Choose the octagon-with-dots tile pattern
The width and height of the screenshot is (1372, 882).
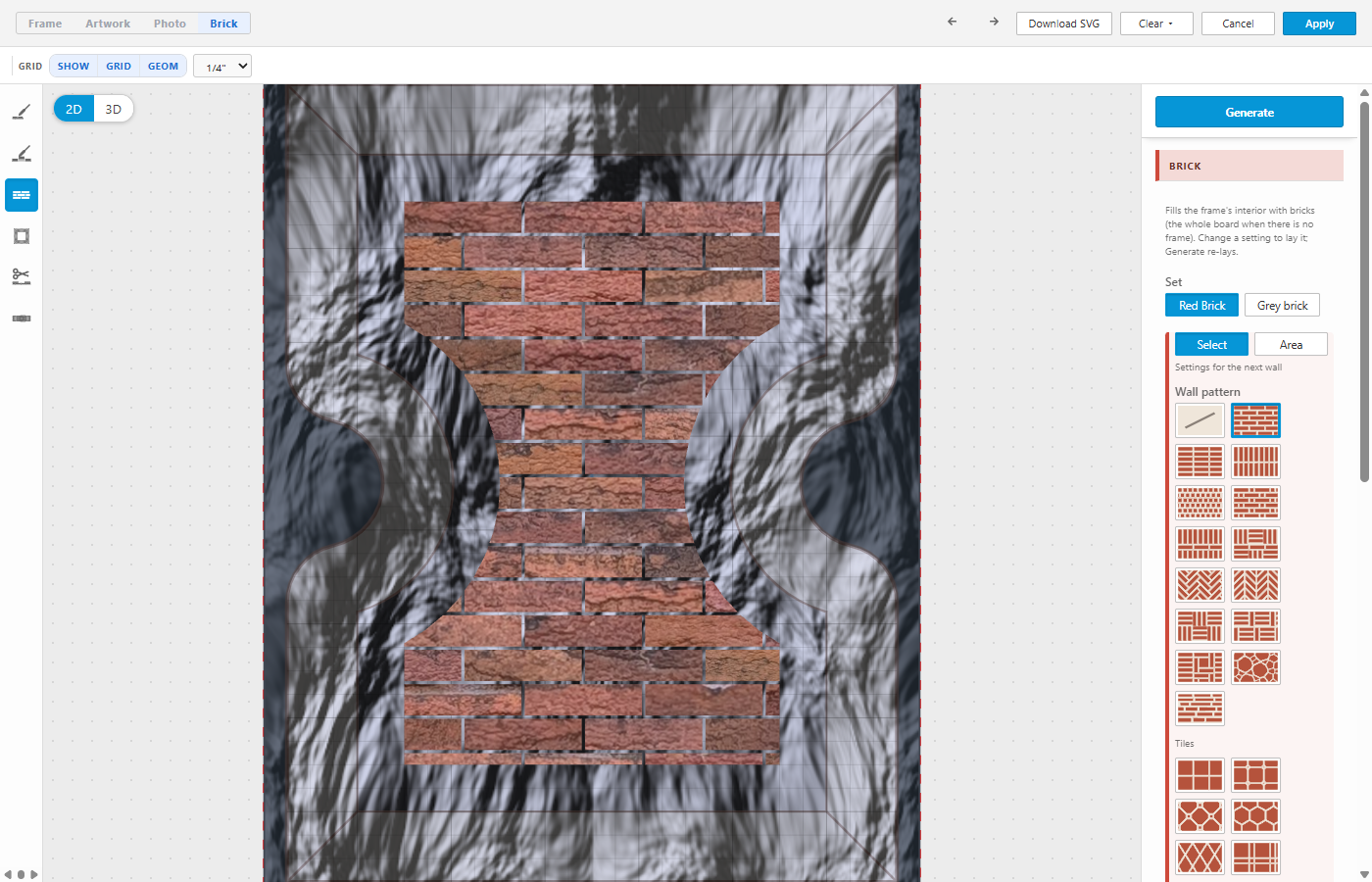[1200, 816]
